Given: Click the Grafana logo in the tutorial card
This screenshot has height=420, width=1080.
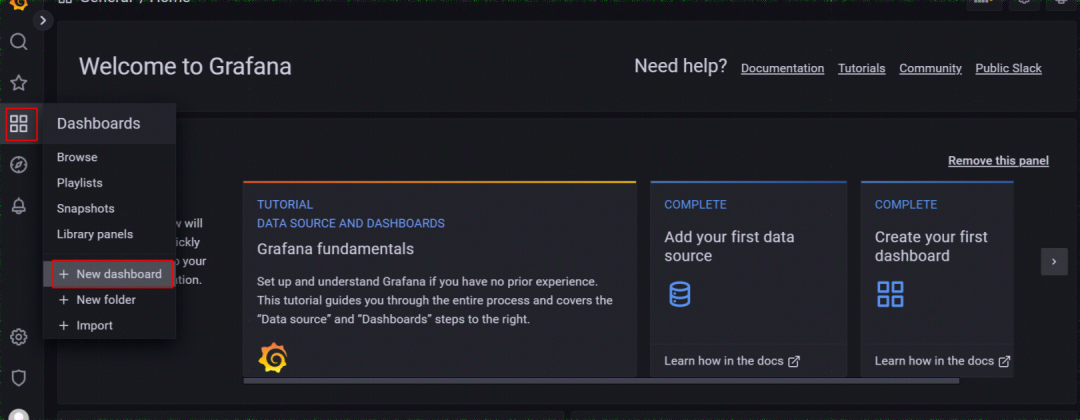Looking at the screenshot, I should pyautogui.click(x=273, y=357).
